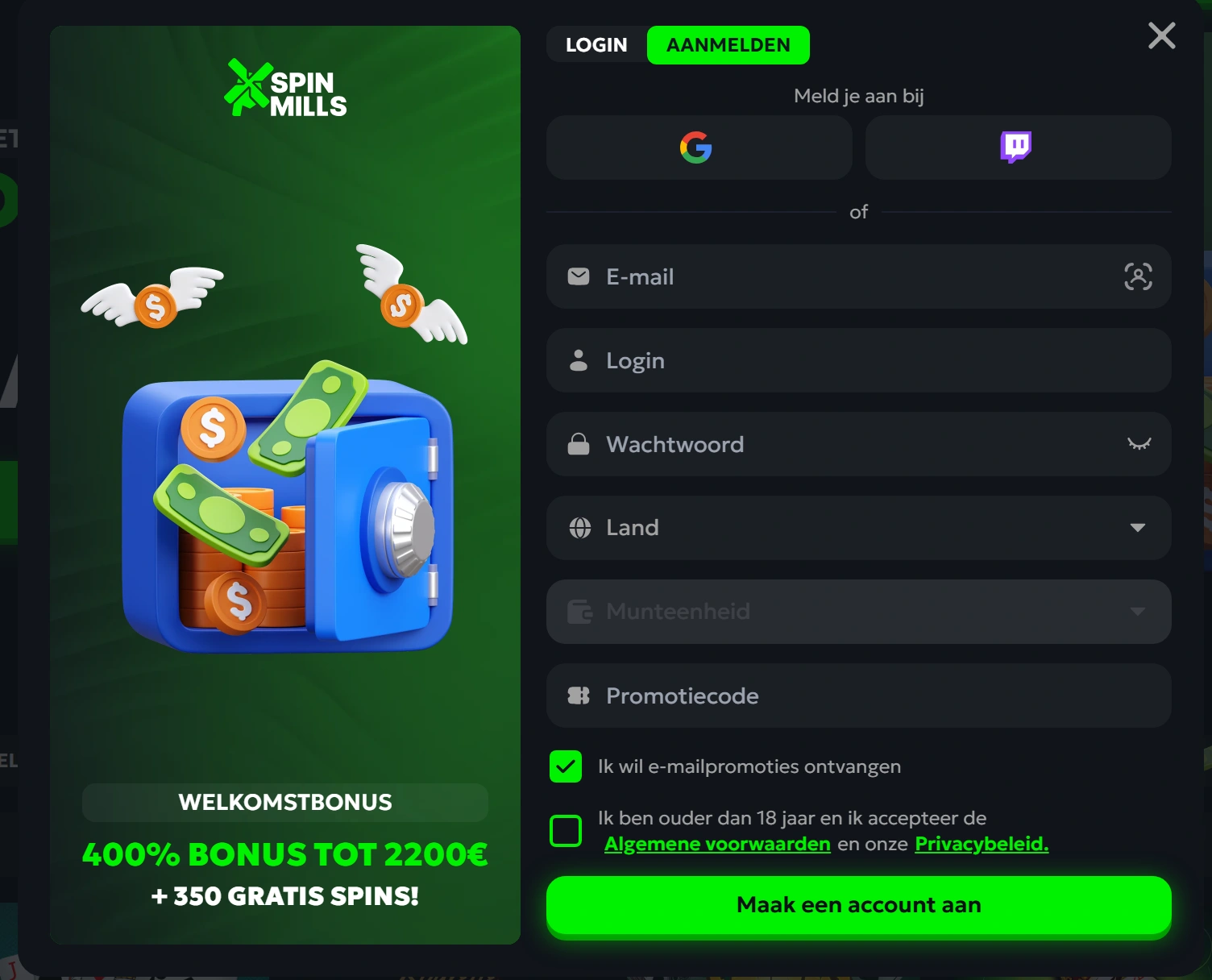
Task: Click the face scan icon in E-mail field
Action: [x=1138, y=276]
